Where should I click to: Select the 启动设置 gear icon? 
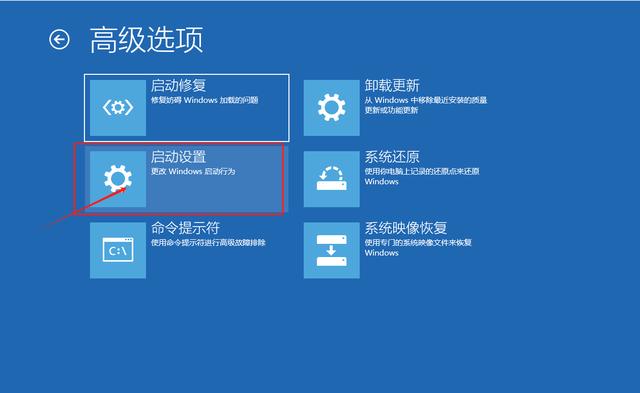click(118, 179)
